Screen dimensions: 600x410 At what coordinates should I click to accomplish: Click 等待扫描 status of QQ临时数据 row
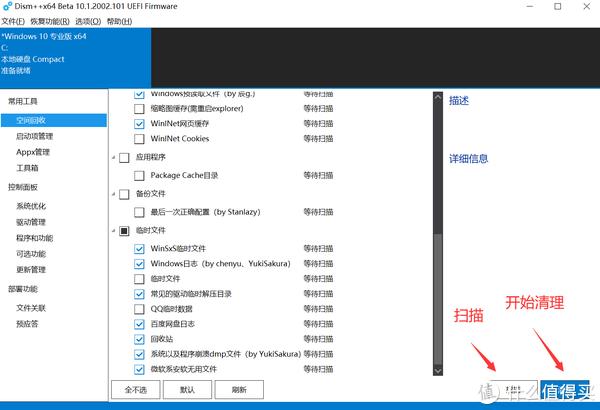[x=318, y=309]
